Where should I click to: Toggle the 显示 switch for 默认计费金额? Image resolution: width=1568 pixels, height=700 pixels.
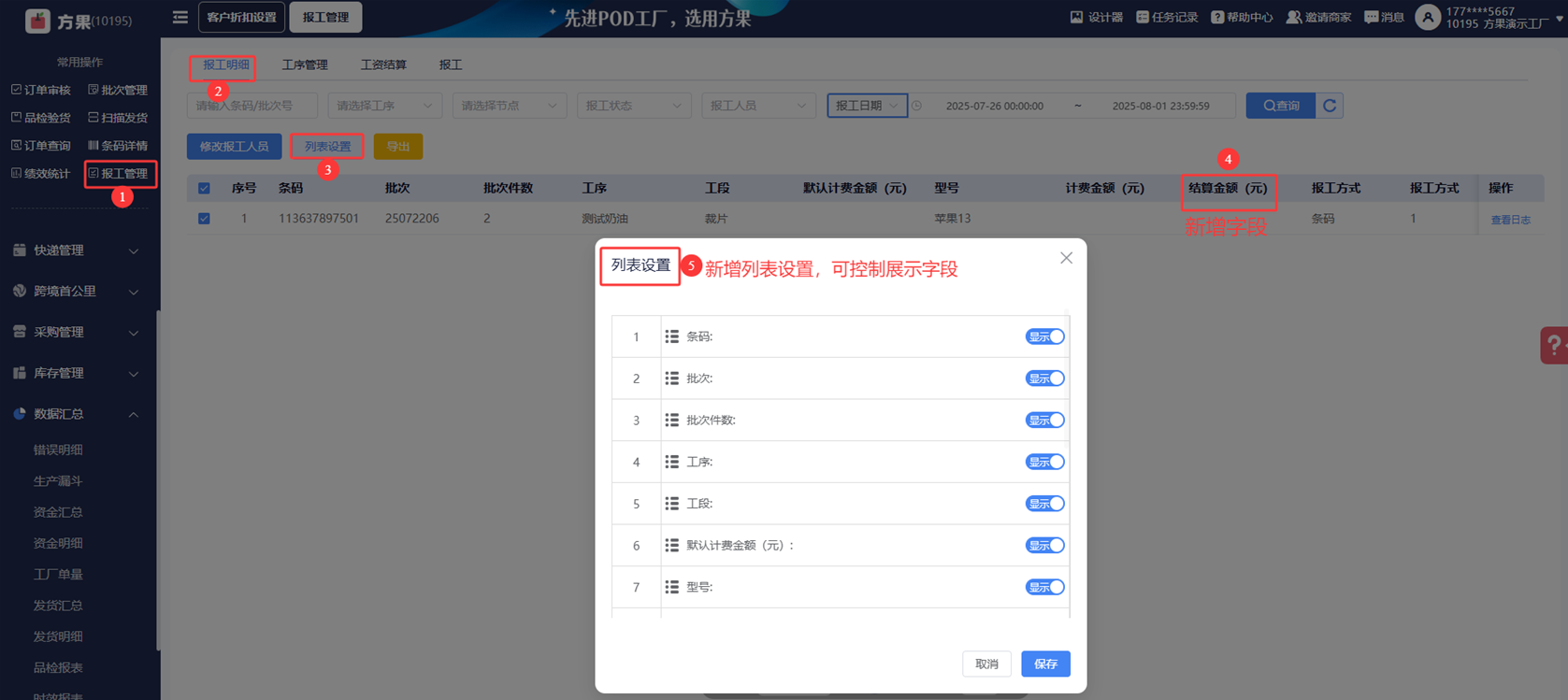pyautogui.click(x=1044, y=545)
